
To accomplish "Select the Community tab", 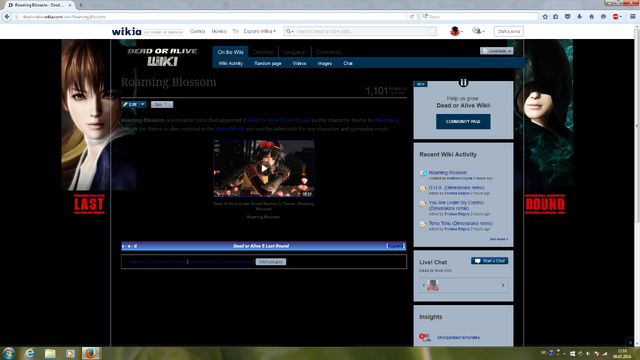I will 329,52.
